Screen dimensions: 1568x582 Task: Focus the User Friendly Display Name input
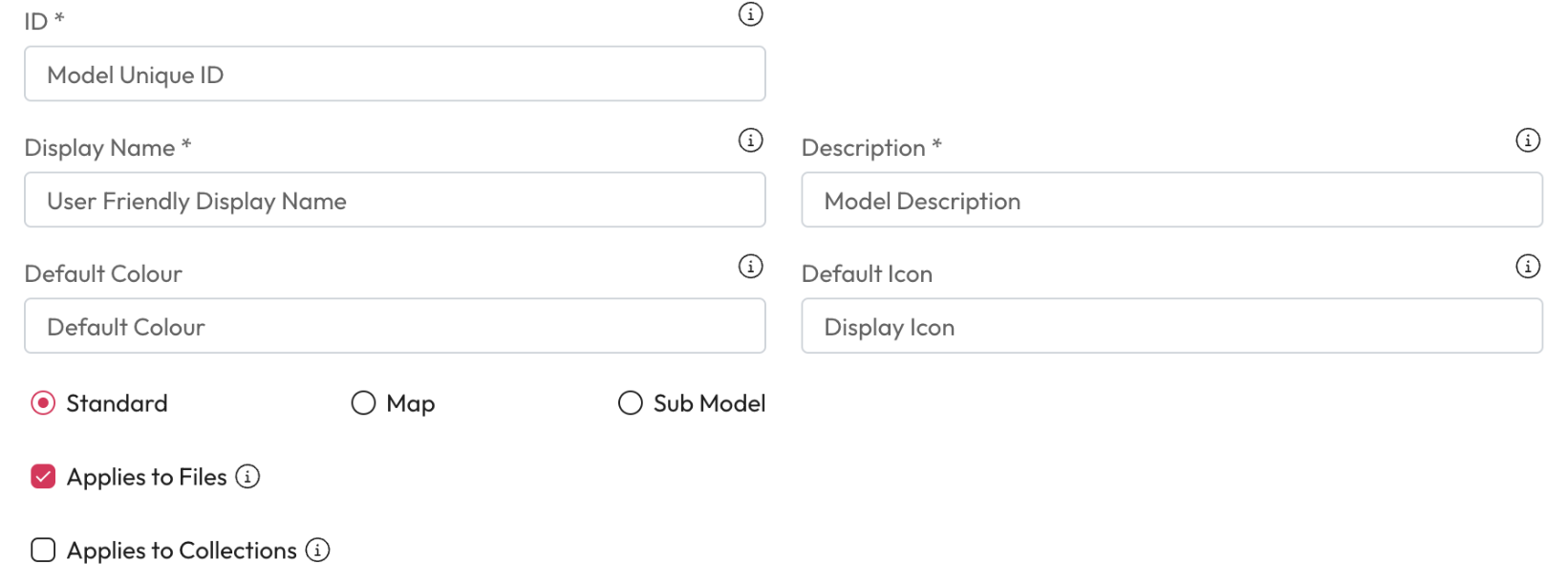pos(395,201)
